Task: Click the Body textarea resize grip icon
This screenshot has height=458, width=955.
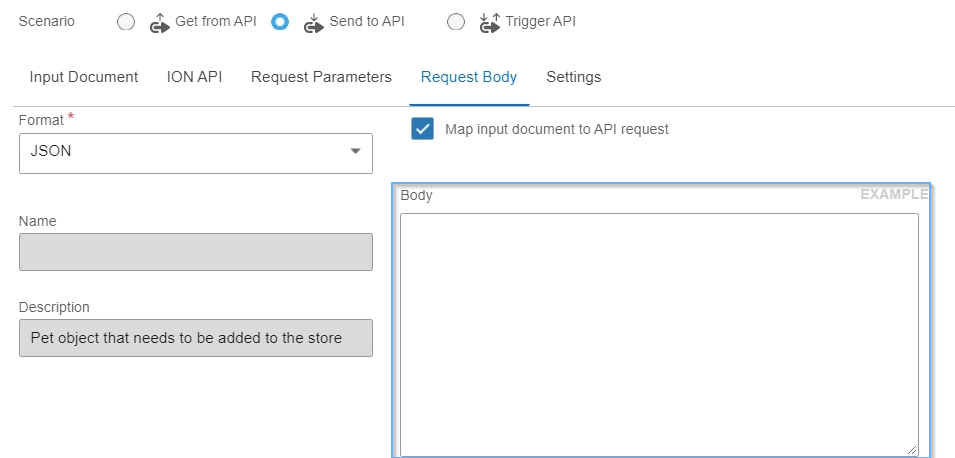Action: coord(911,449)
